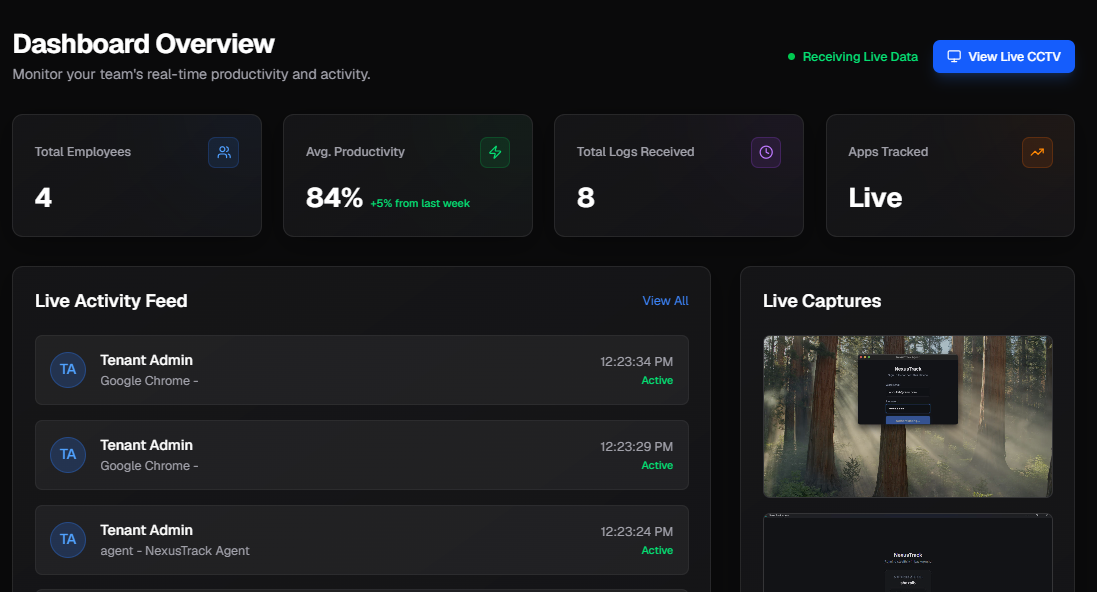The height and width of the screenshot is (592, 1097).
Task: Click the Total Employees stat card
Action: pyautogui.click(x=137, y=176)
